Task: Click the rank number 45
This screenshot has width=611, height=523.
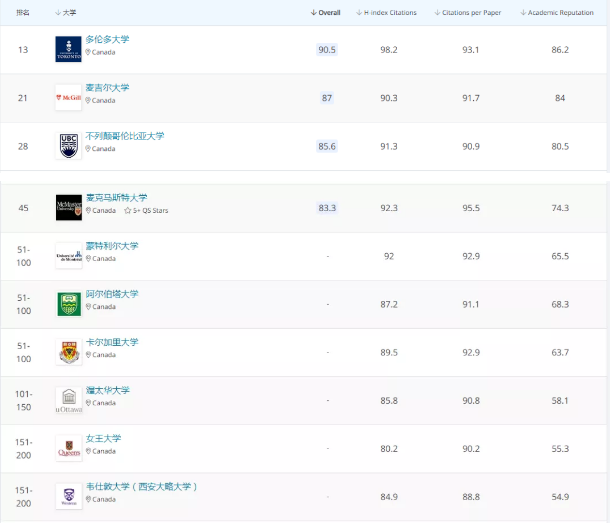Action: [23, 208]
